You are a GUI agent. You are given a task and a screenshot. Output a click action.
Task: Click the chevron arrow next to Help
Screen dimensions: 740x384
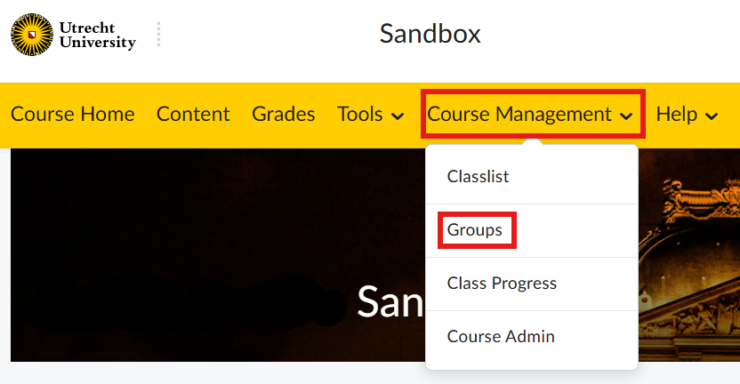711,116
